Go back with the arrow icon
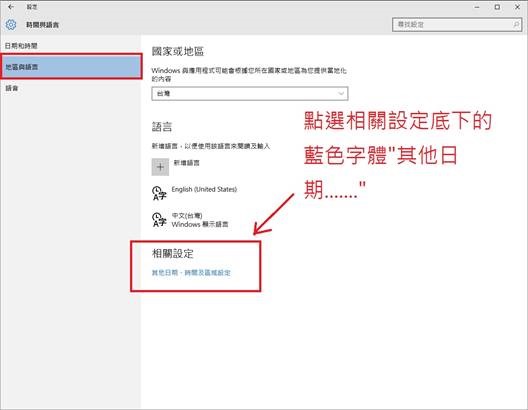The width and height of the screenshot is (528, 410). (x=11, y=7)
